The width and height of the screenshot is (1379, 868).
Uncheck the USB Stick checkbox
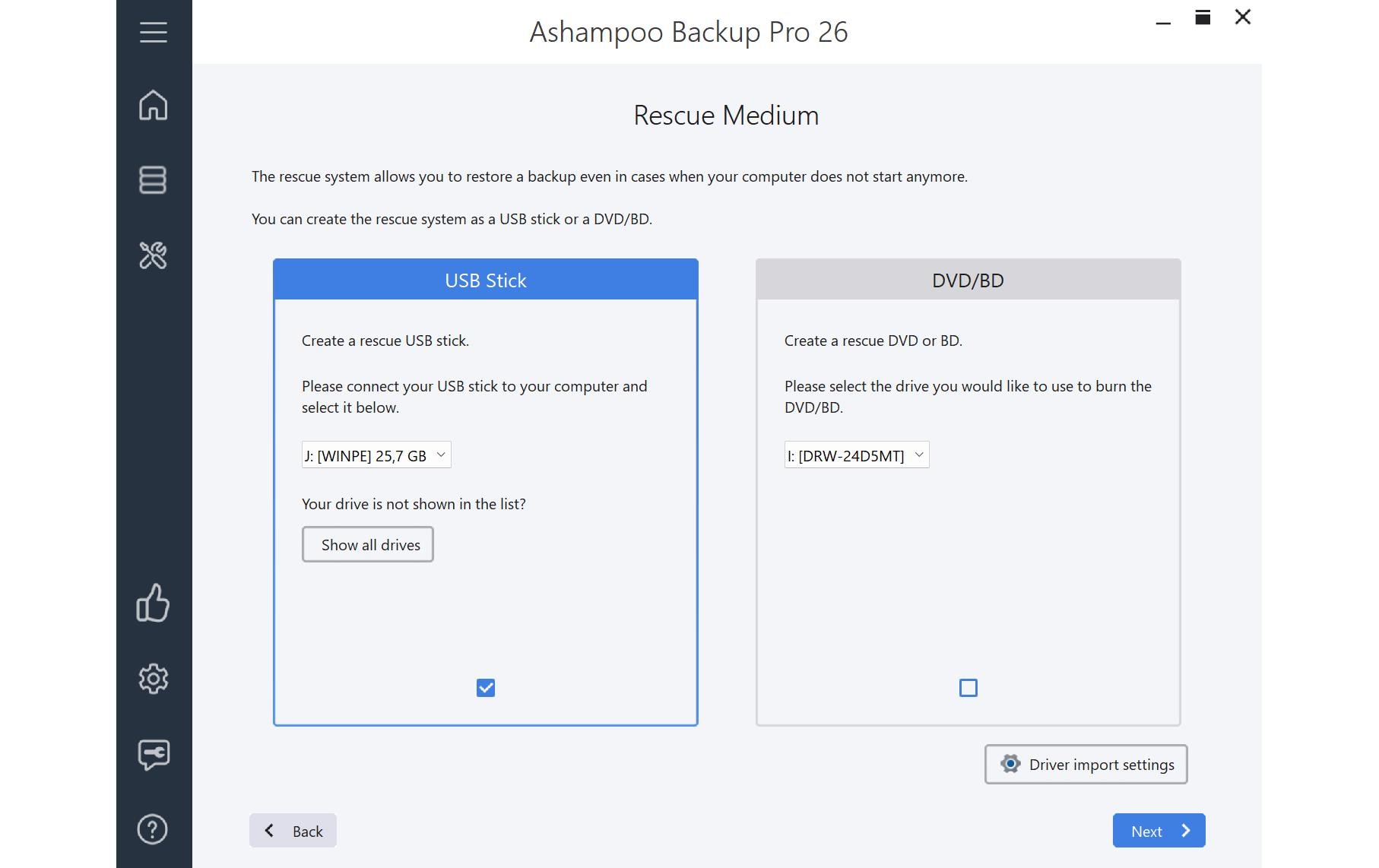pos(486,688)
